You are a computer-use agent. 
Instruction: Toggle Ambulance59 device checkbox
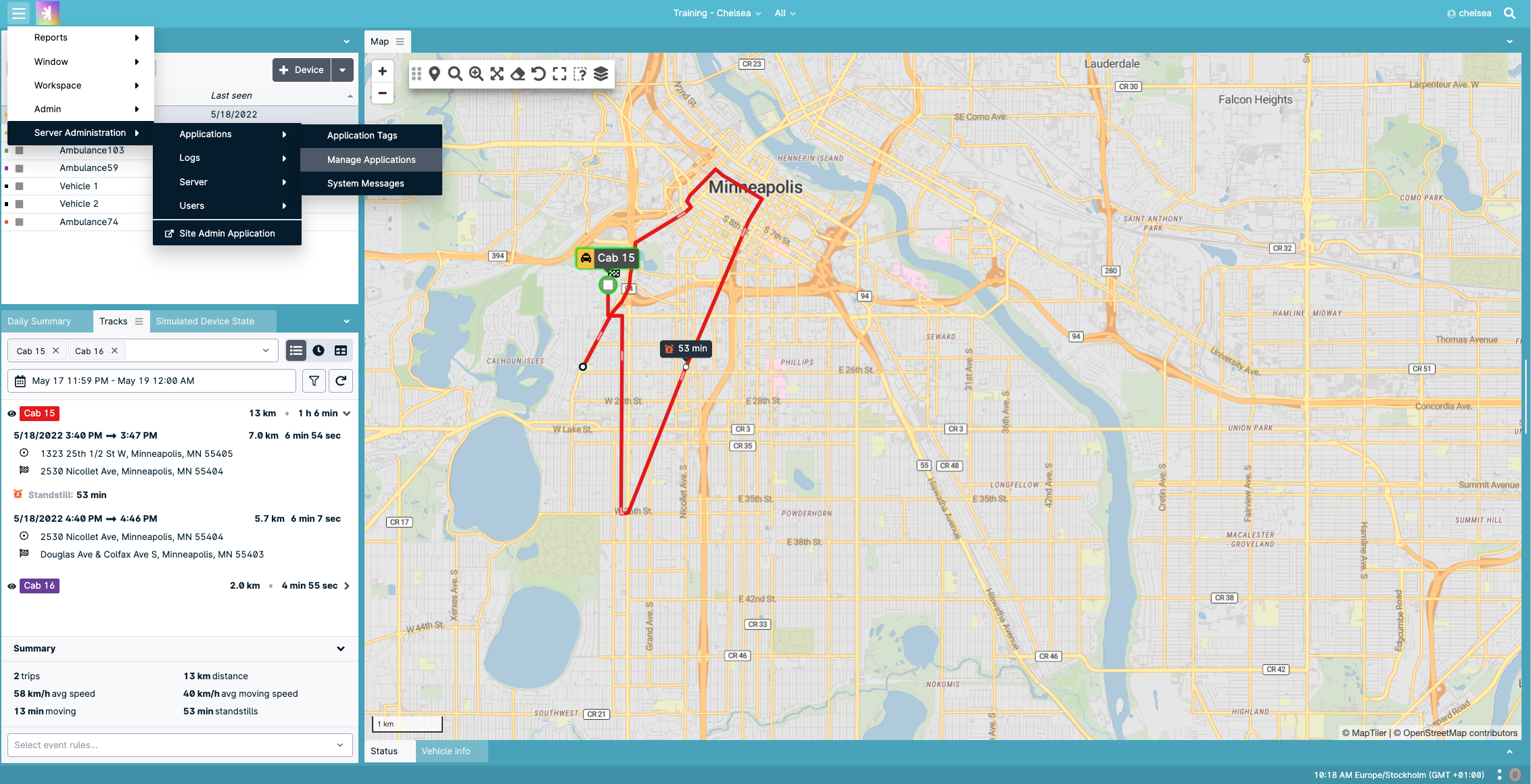point(20,168)
